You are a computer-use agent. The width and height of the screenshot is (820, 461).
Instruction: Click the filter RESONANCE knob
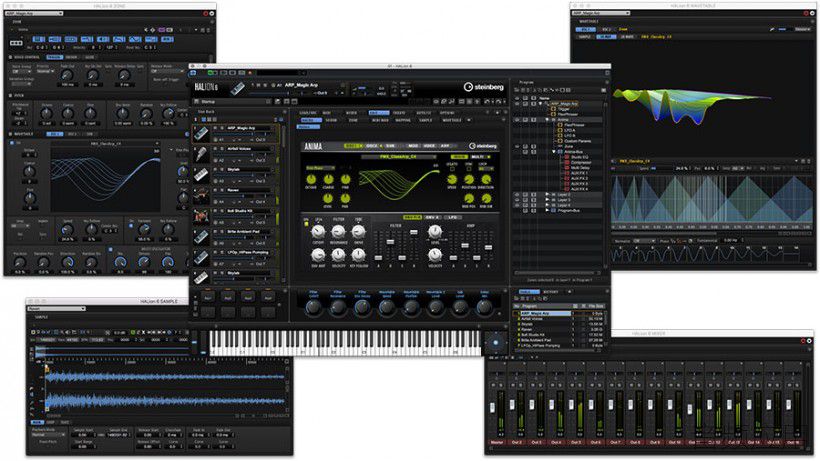tap(338, 231)
